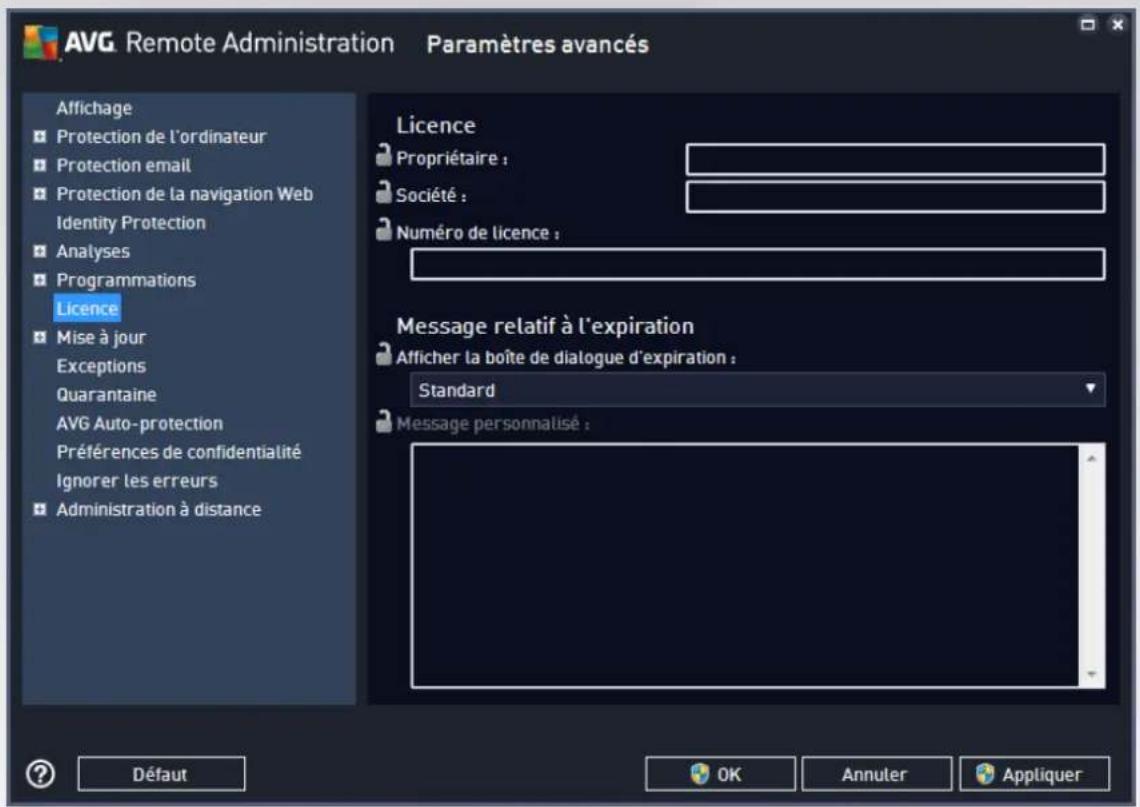Expand the Protection email node
This screenshot has width=1140, height=807.
(x=40, y=166)
